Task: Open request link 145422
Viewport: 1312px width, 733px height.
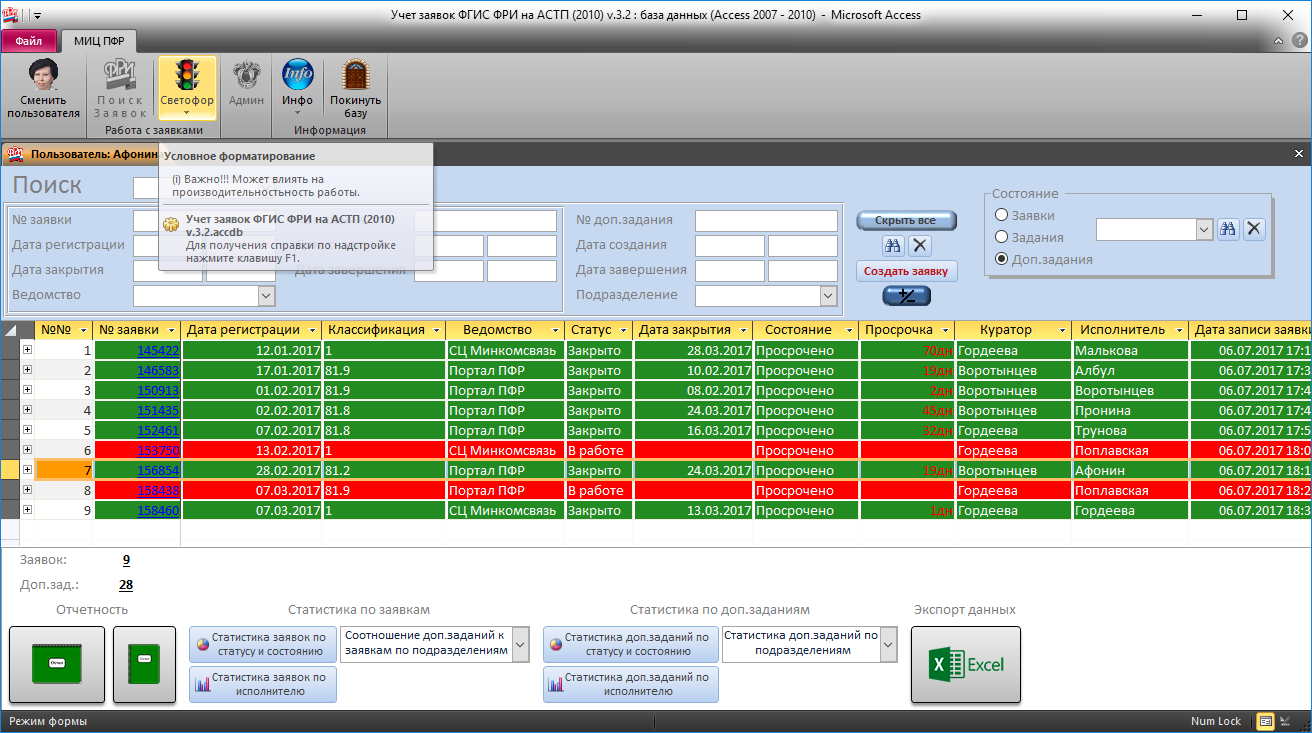Action: (x=158, y=351)
